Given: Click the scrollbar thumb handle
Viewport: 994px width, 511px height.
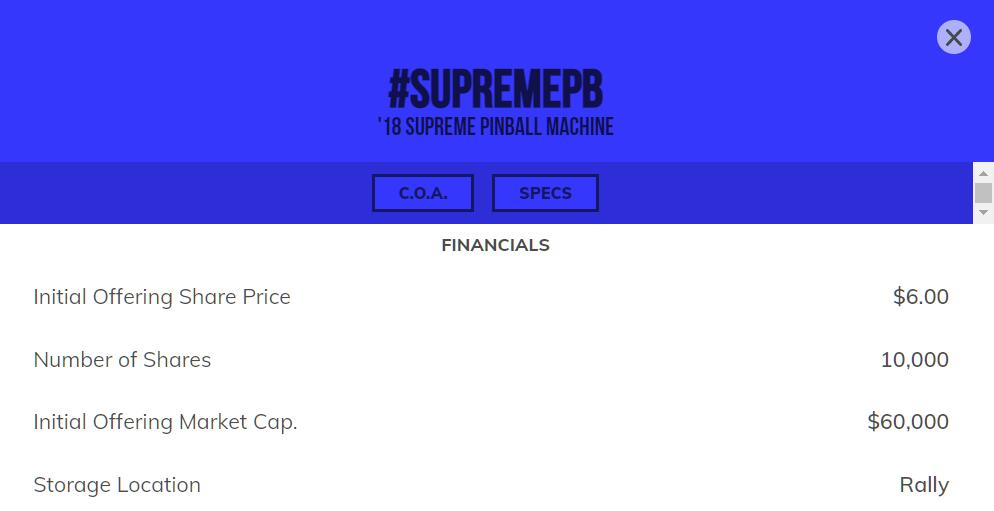Looking at the screenshot, I should pyautogui.click(x=983, y=193).
